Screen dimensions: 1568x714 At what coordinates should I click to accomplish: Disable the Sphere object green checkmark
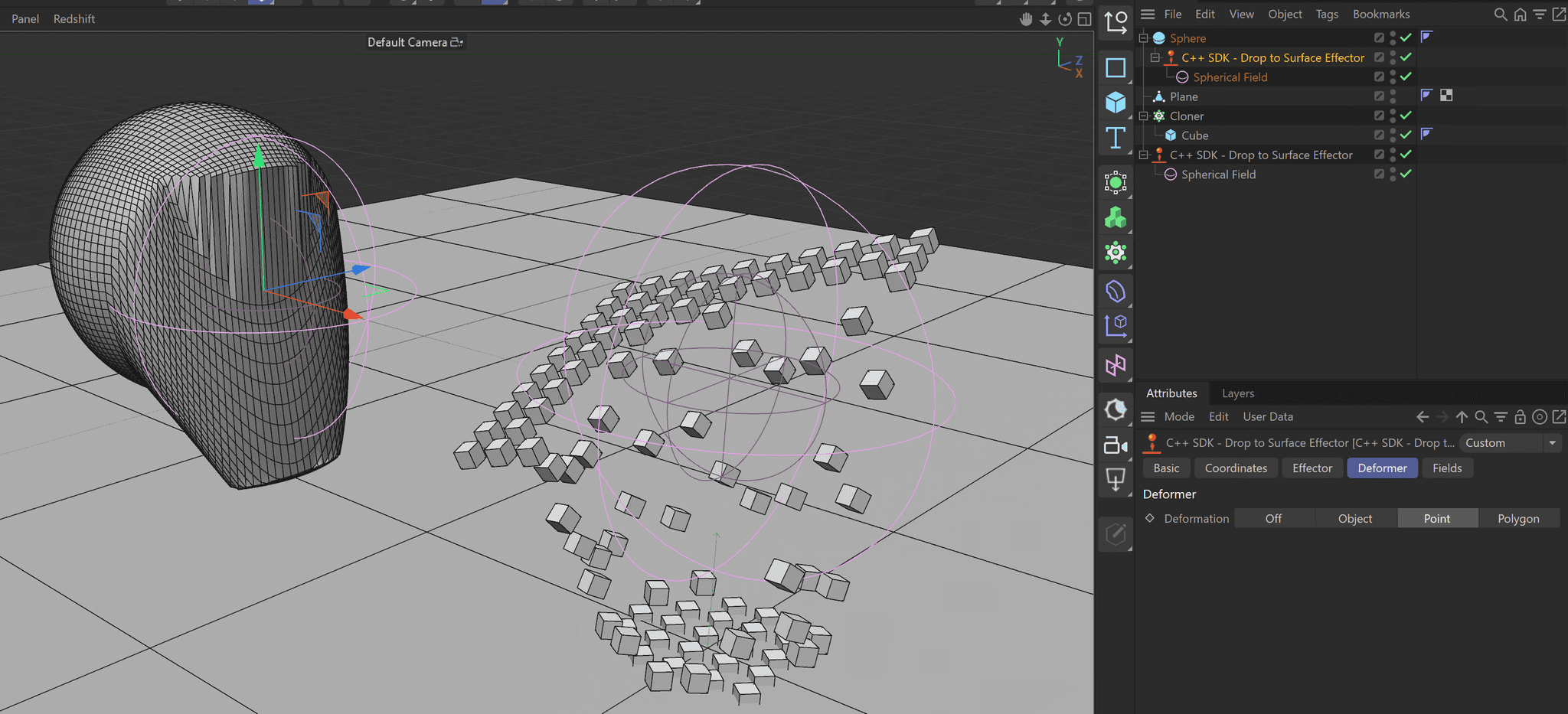coord(1406,37)
